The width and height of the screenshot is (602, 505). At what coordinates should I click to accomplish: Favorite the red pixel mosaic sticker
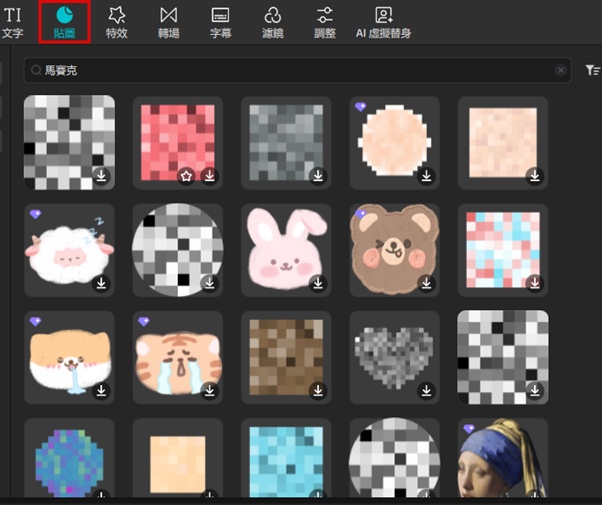pyautogui.click(x=185, y=176)
